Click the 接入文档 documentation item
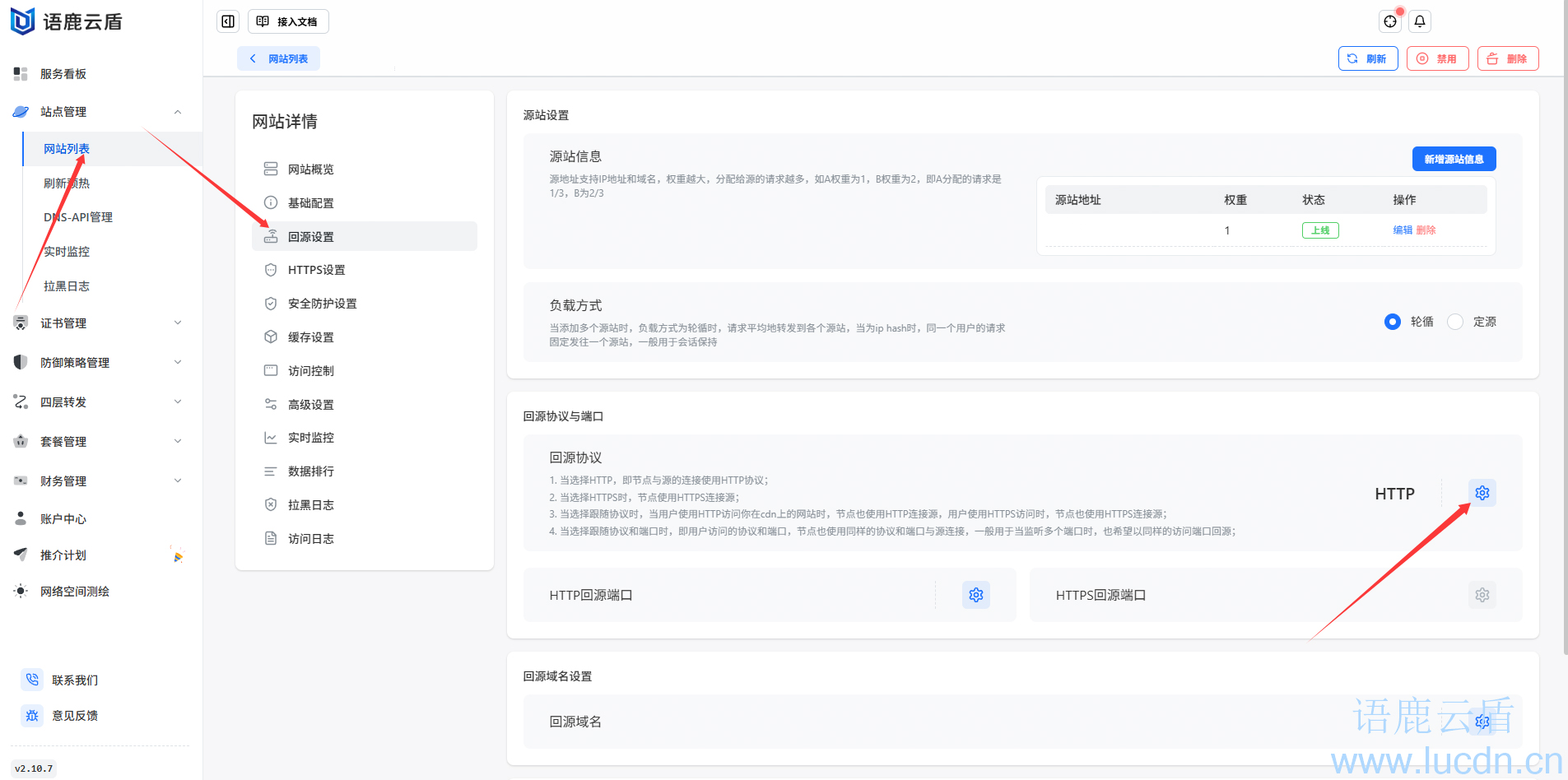Image resolution: width=1568 pixels, height=780 pixels. pyautogui.click(x=287, y=21)
